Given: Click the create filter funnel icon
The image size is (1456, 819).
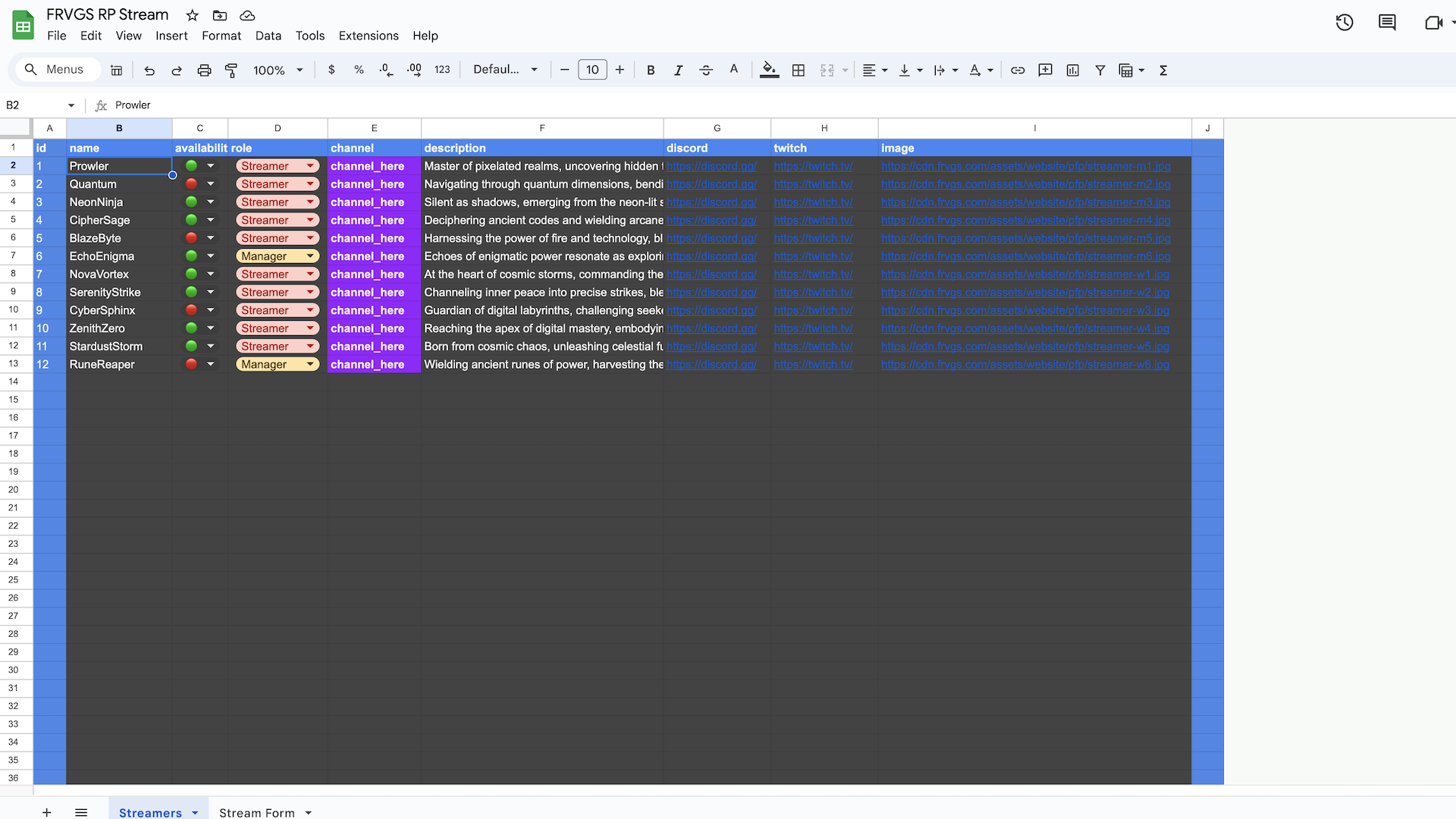Looking at the screenshot, I should point(1100,71).
